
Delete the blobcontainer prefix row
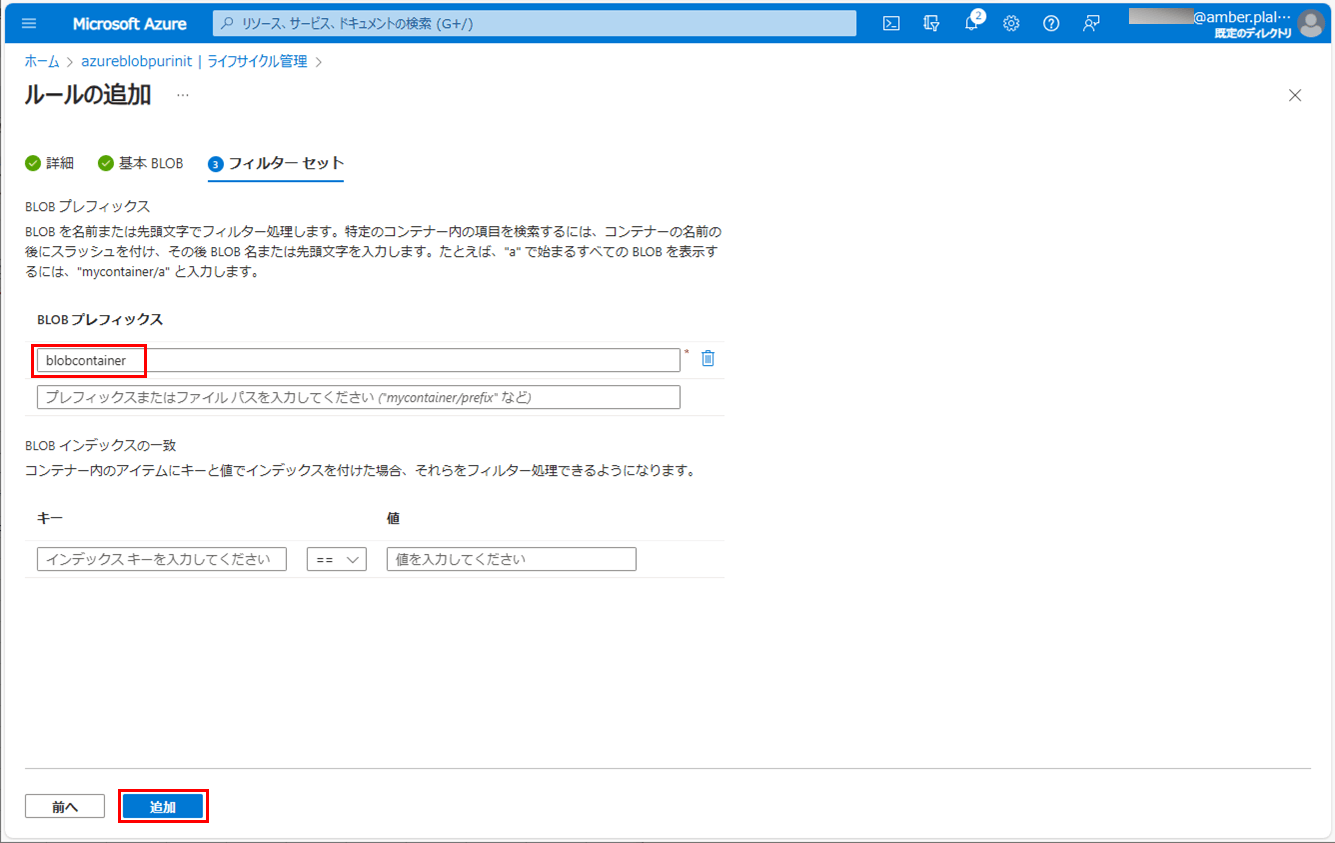pos(708,358)
